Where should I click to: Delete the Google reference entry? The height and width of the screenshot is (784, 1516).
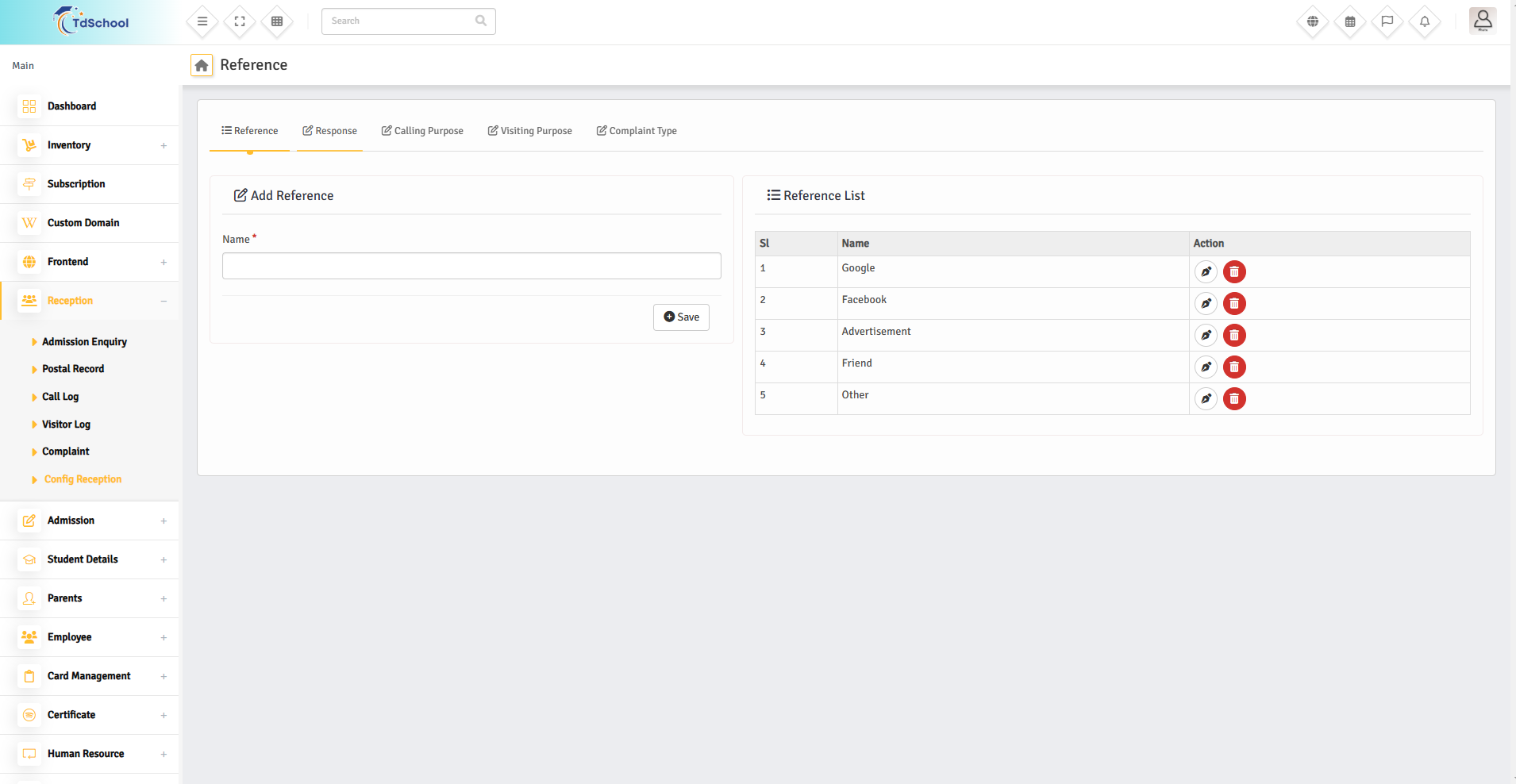(x=1234, y=272)
